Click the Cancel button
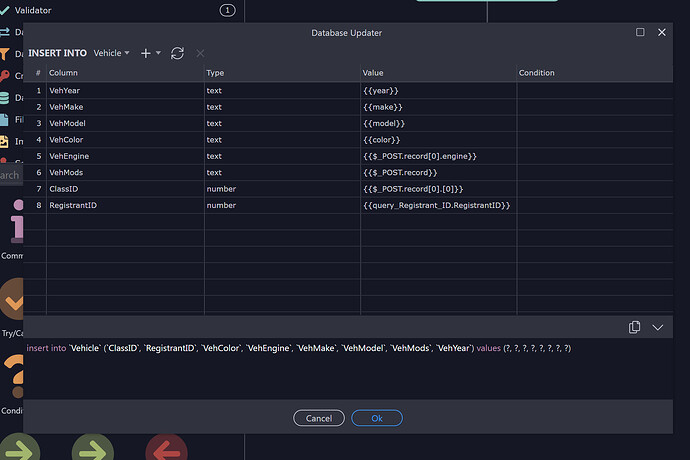The width and height of the screenshot is (690, 460). pos(319,418)
